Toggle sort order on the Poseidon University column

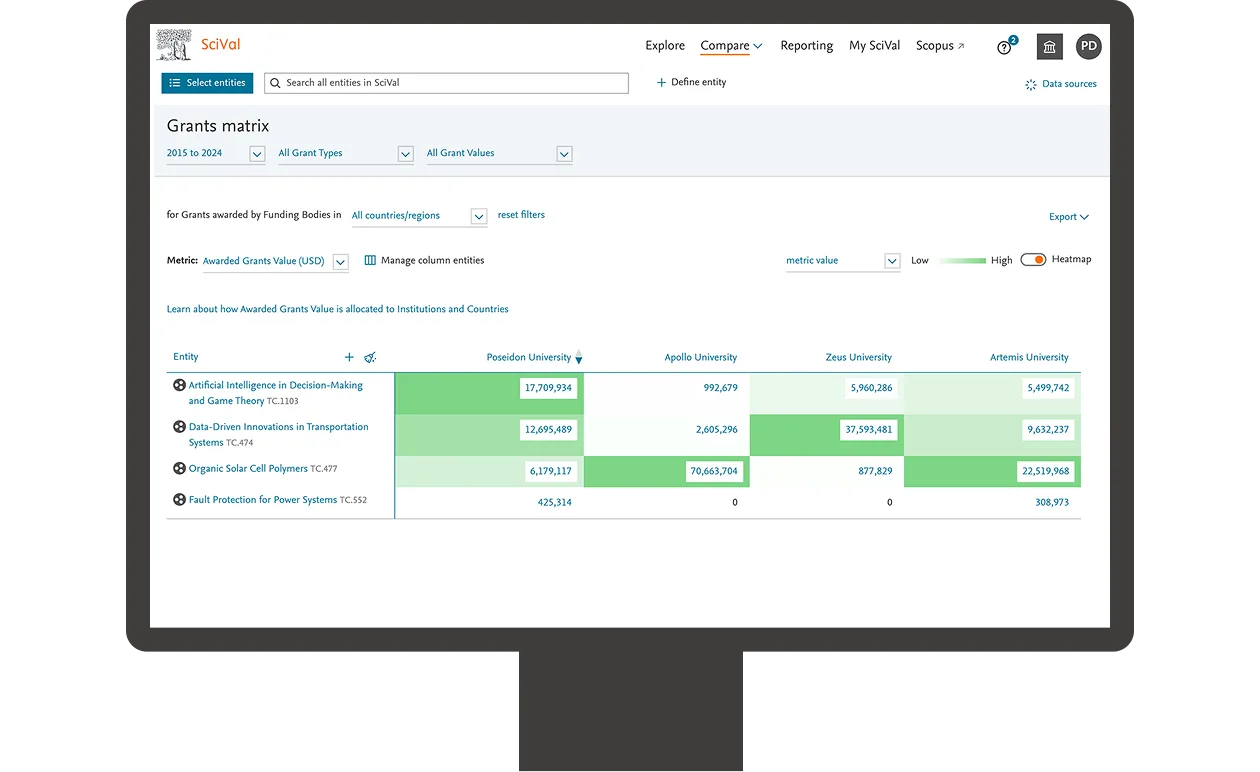(x=579, y=357)
